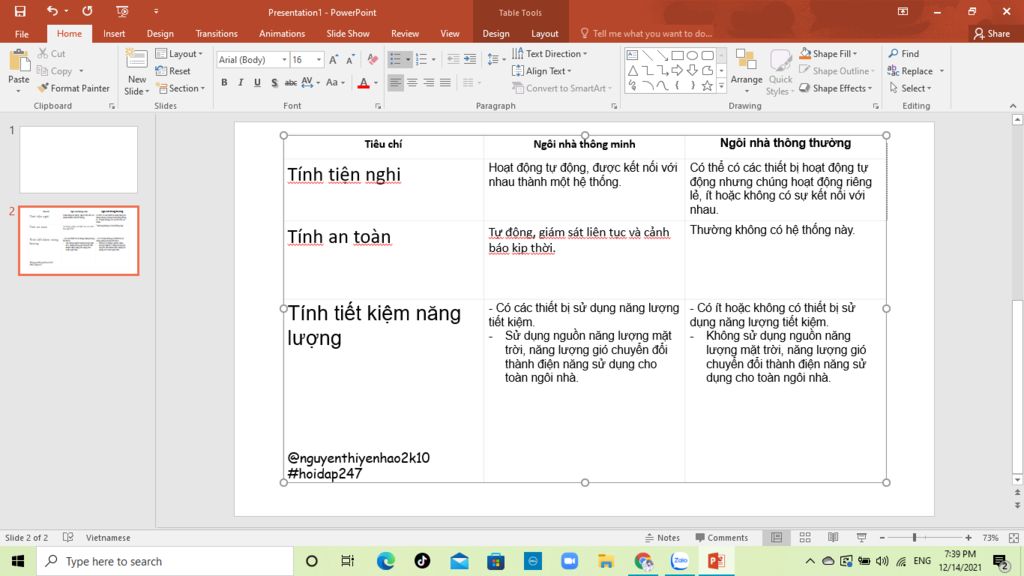Fit slide to current window icon
The image size is (1024, 576).
tap(1014, 537)
